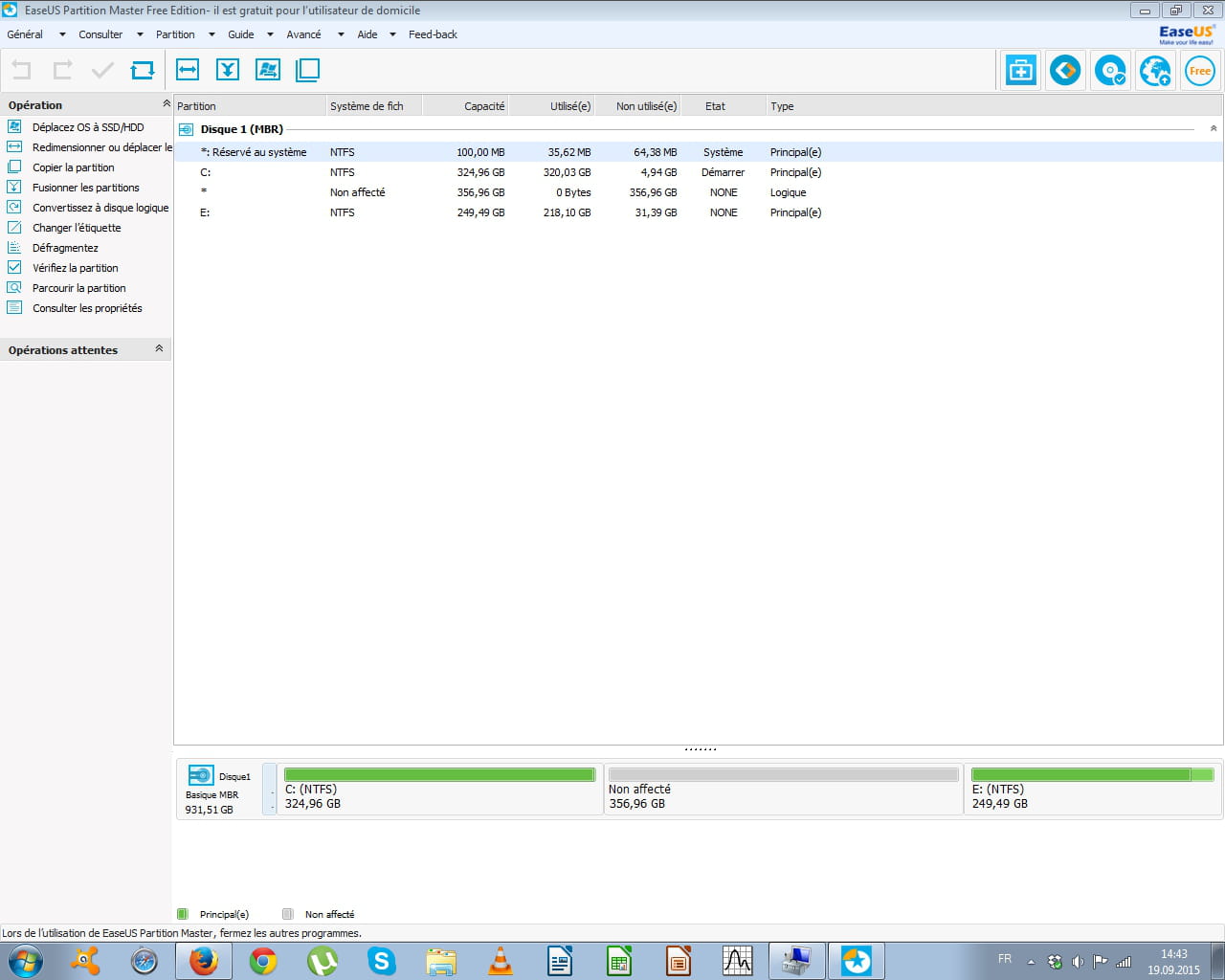Sort by the Non utilisé(e) column header
The height and width of the screenshot is (980, 1225).
click(x=637, y=106)
